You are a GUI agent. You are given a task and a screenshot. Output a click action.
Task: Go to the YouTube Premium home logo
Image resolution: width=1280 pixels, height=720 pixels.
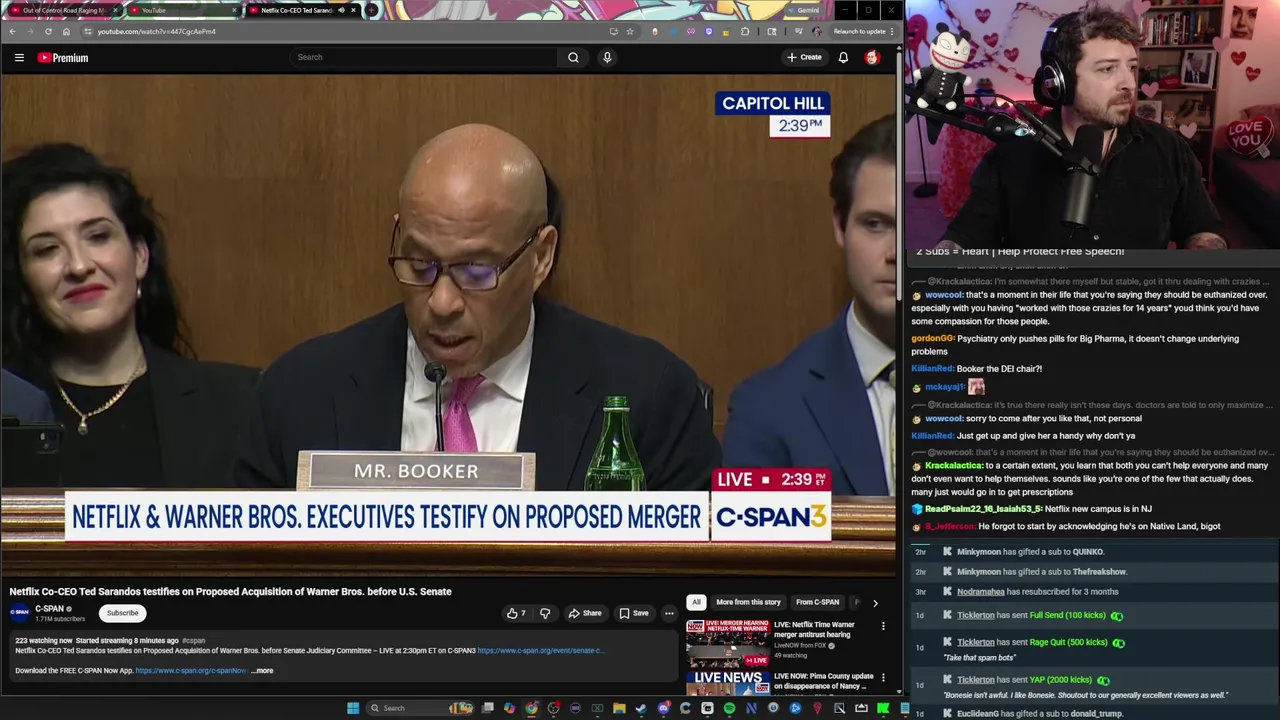click(63, 58)
